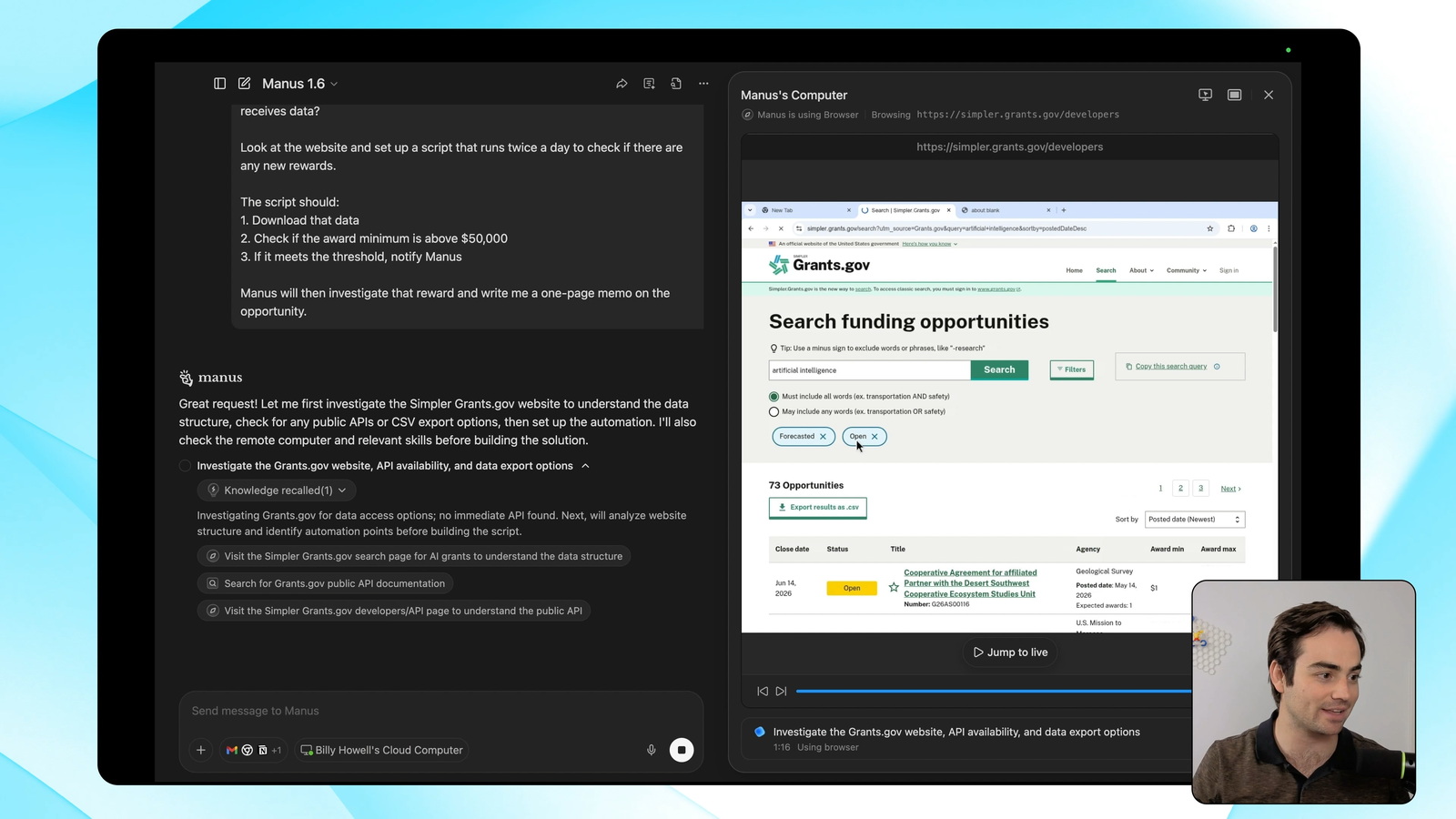Open the Visit developers/API page step
Viewport: 1456px width, 819px height.
(394, 611)
